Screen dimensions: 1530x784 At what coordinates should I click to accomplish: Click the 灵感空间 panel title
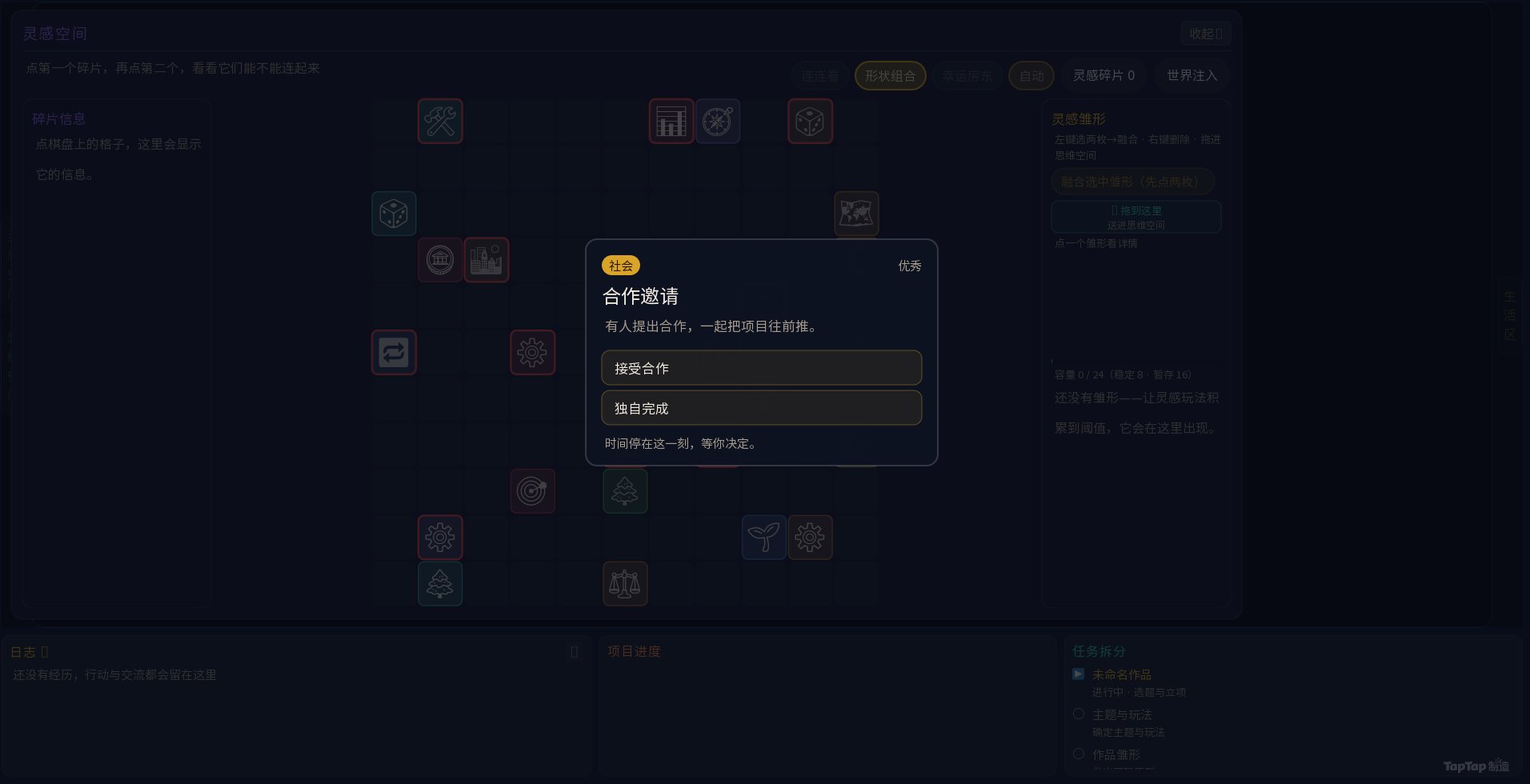[x=55, y=34]
